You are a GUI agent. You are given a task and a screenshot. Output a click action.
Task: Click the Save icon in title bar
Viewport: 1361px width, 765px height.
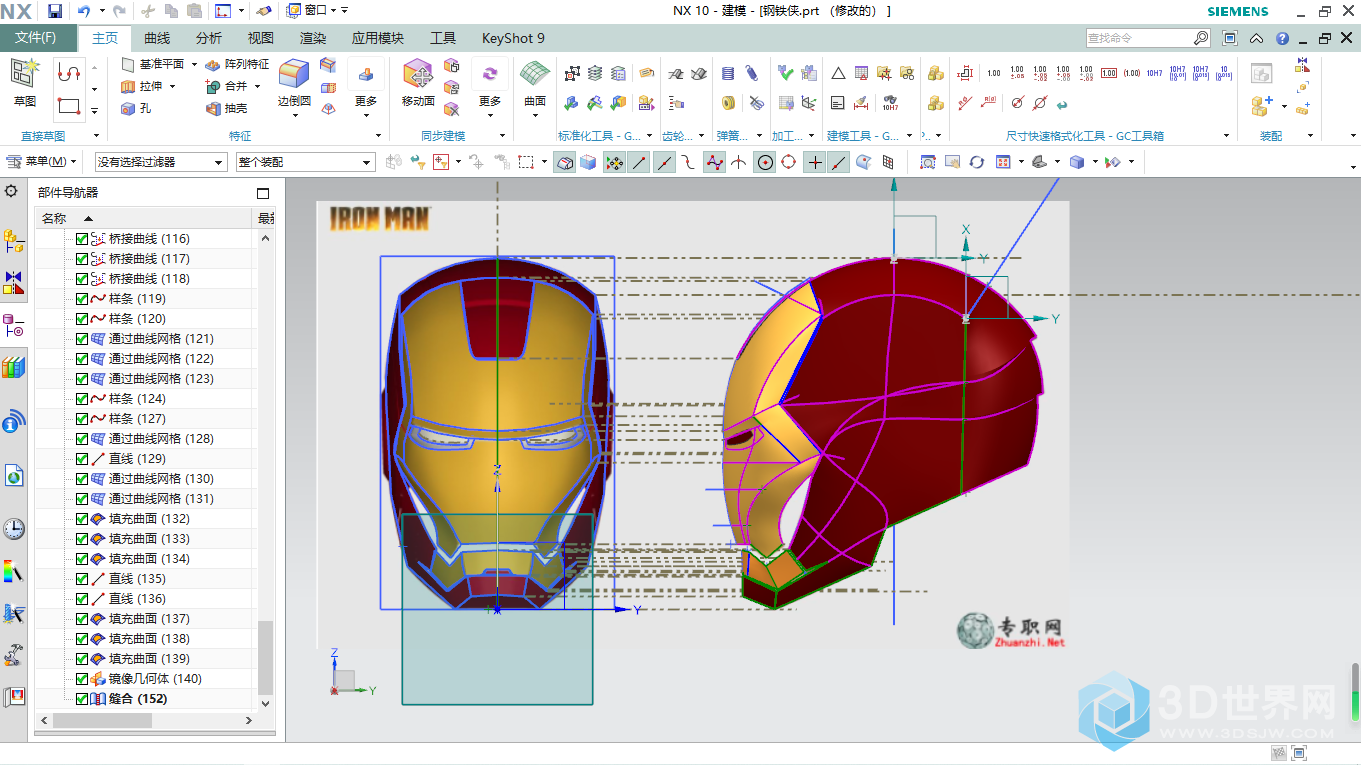click(55, 11)
